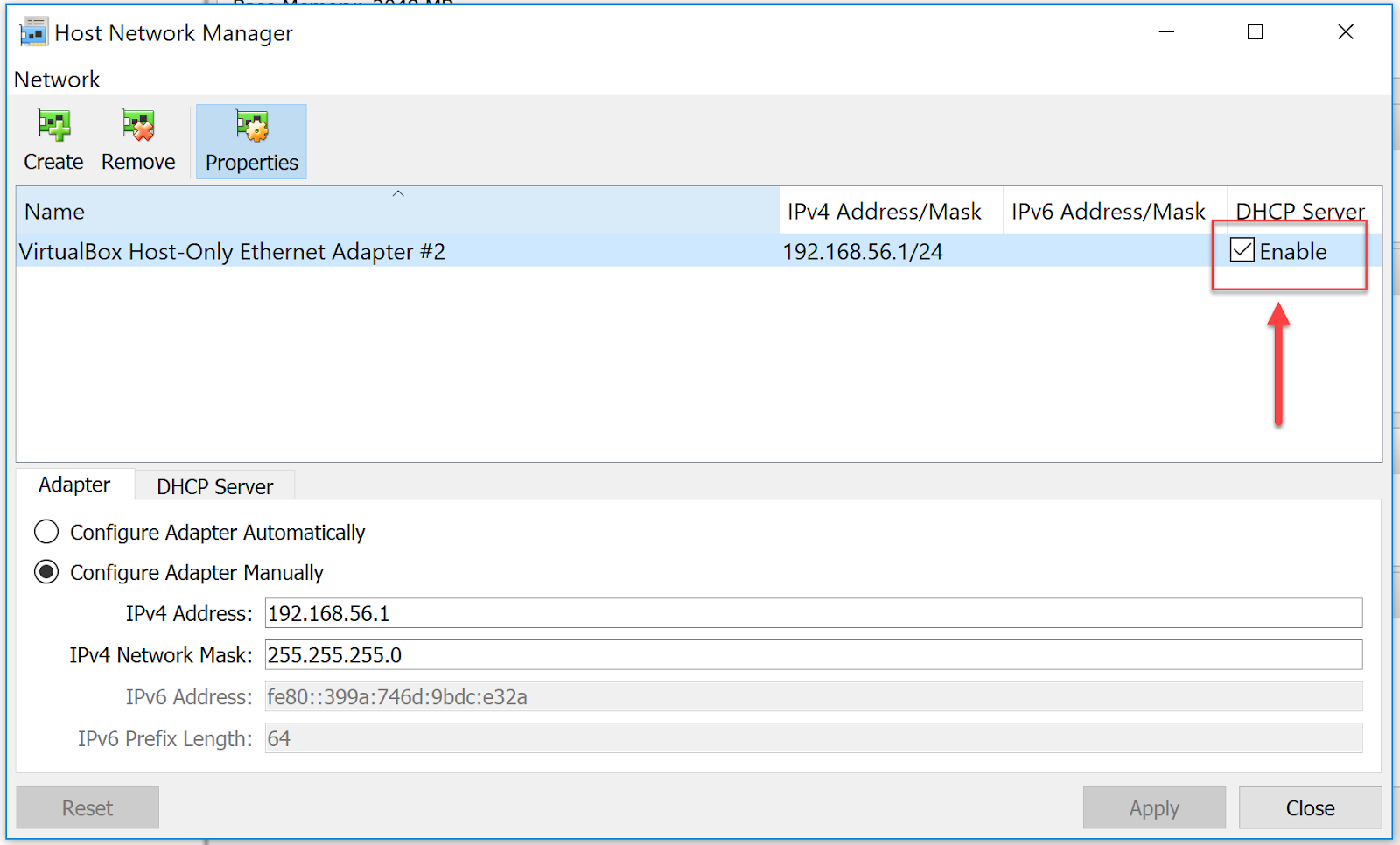Click the gear network icon above Properties

coord(250,124)
